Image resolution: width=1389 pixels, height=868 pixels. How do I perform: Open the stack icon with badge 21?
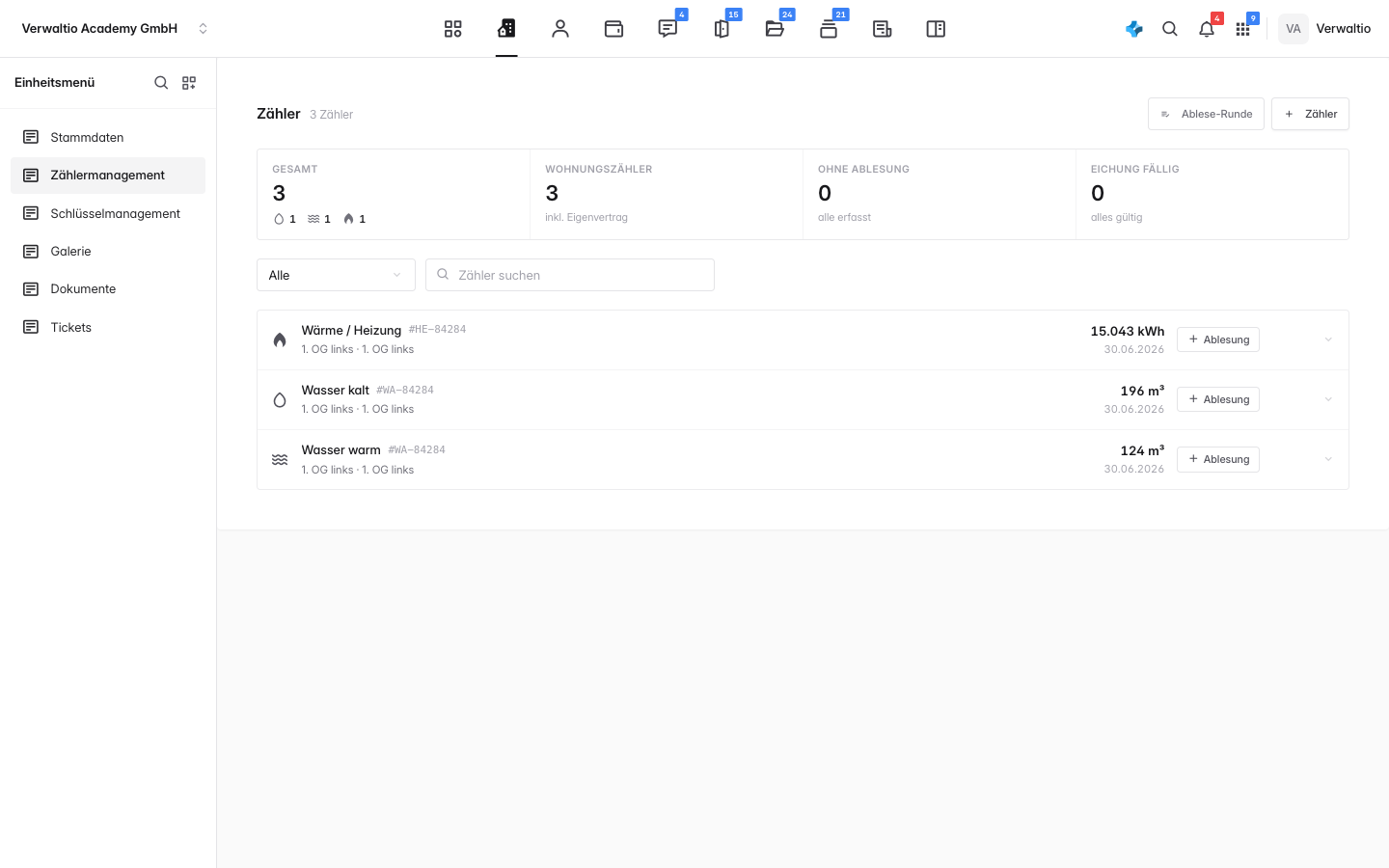click(829, 29)
